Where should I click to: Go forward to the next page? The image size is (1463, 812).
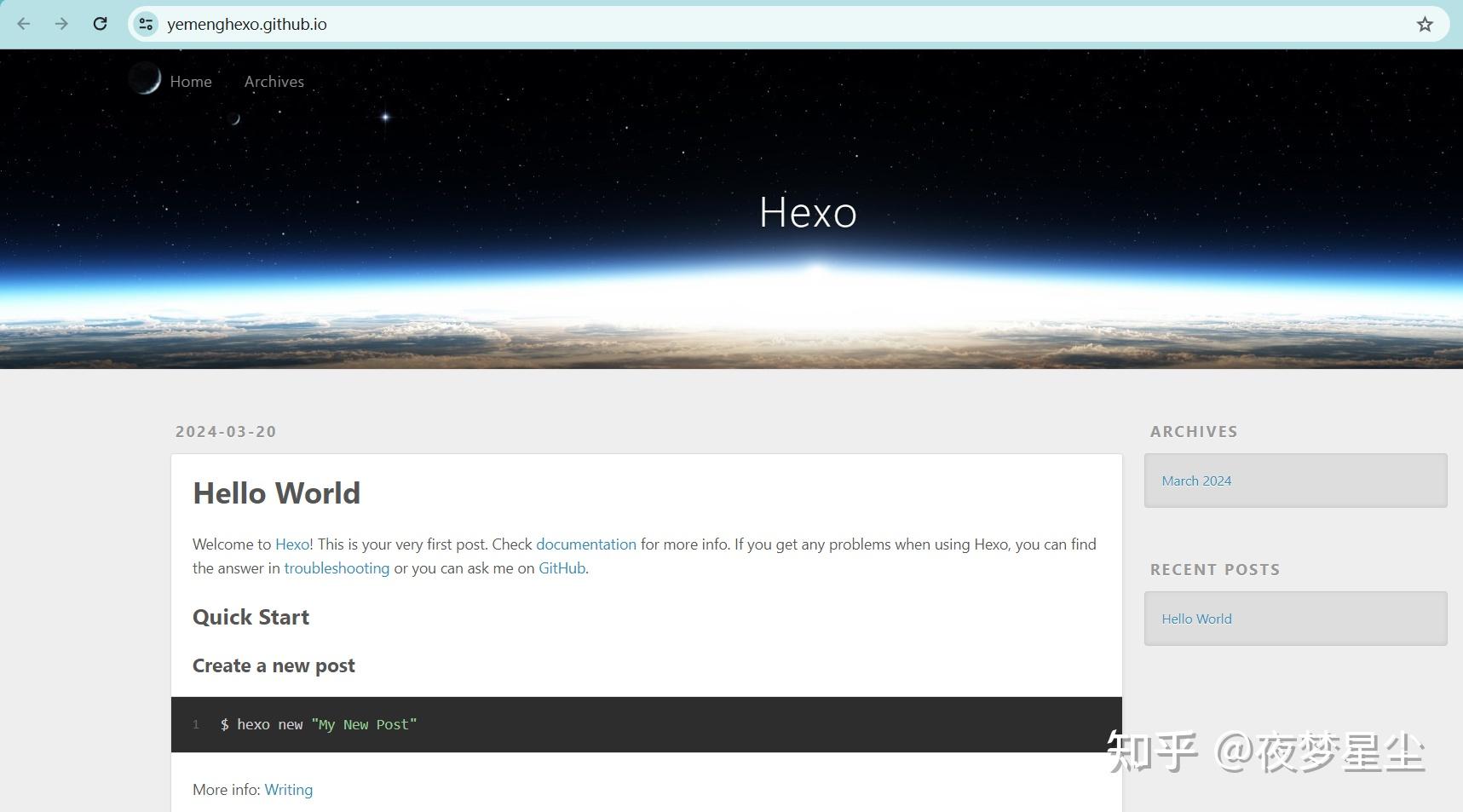(x=60, y=24)
